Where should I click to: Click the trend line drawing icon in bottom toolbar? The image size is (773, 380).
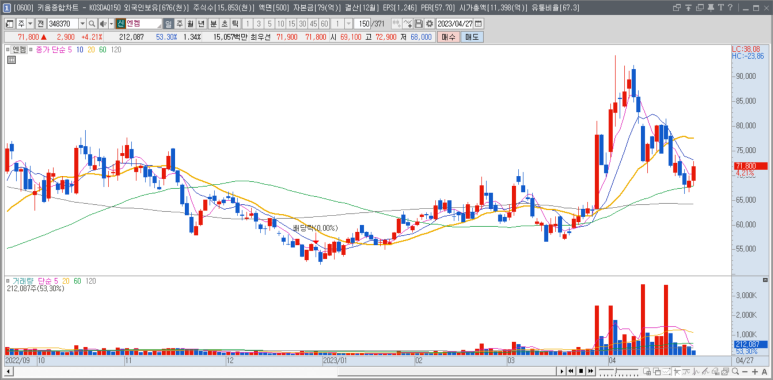[x=705, y=371]
